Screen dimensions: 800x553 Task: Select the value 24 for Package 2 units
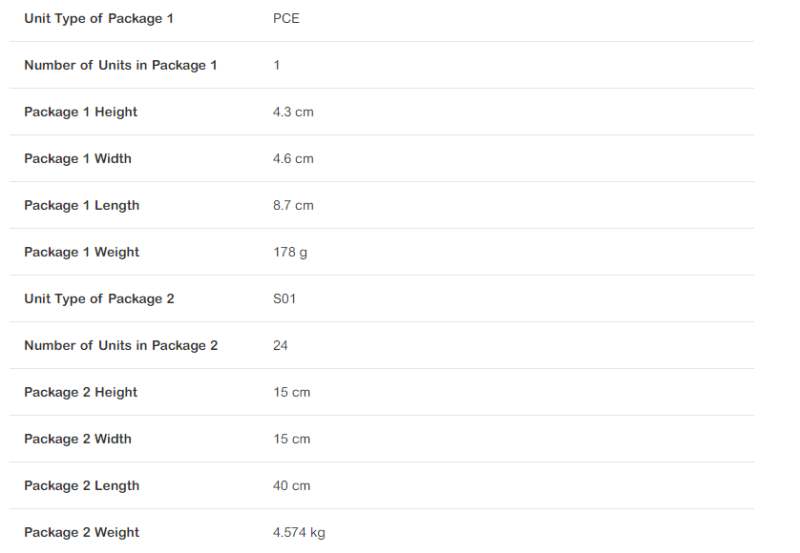pyautogui.click(x=281, y=346)
